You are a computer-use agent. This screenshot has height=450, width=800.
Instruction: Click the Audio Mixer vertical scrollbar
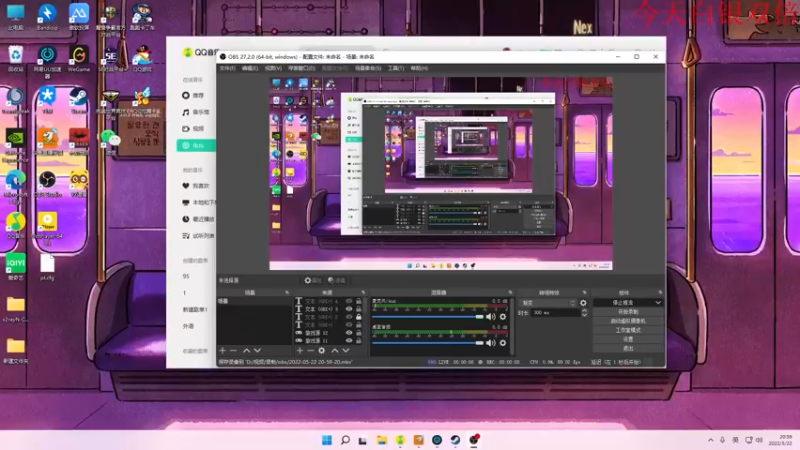pos(512,326)
